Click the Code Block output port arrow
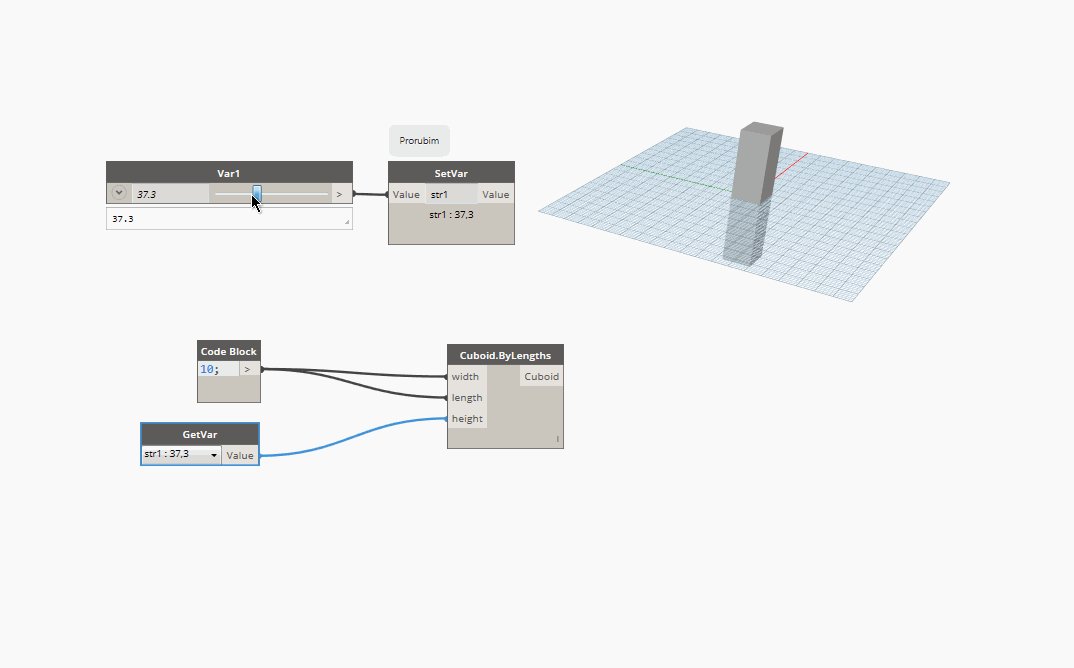1074x668 pixels. pyautogui.click(x=249, y=369)
